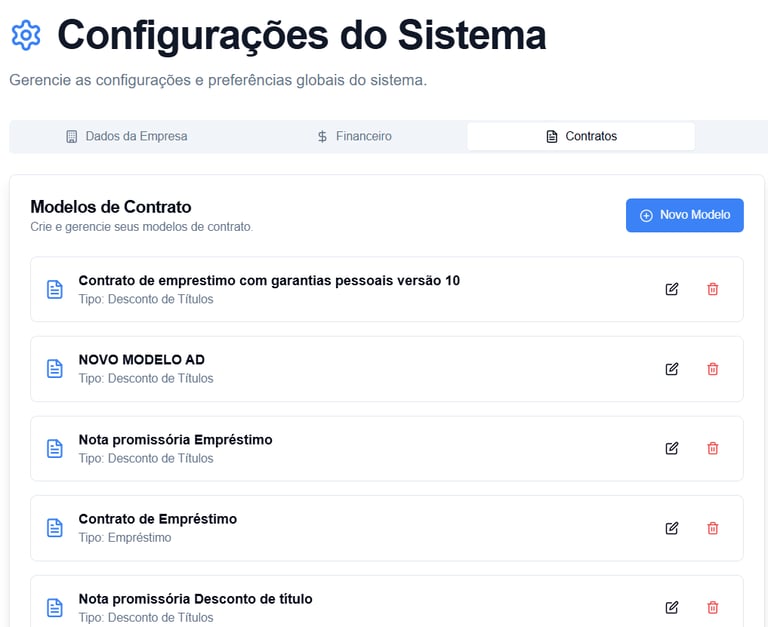Edit the "Contrato de emprestimo com garantias" model
Screen dimensions: 768x627
click(x=672, y=289)
